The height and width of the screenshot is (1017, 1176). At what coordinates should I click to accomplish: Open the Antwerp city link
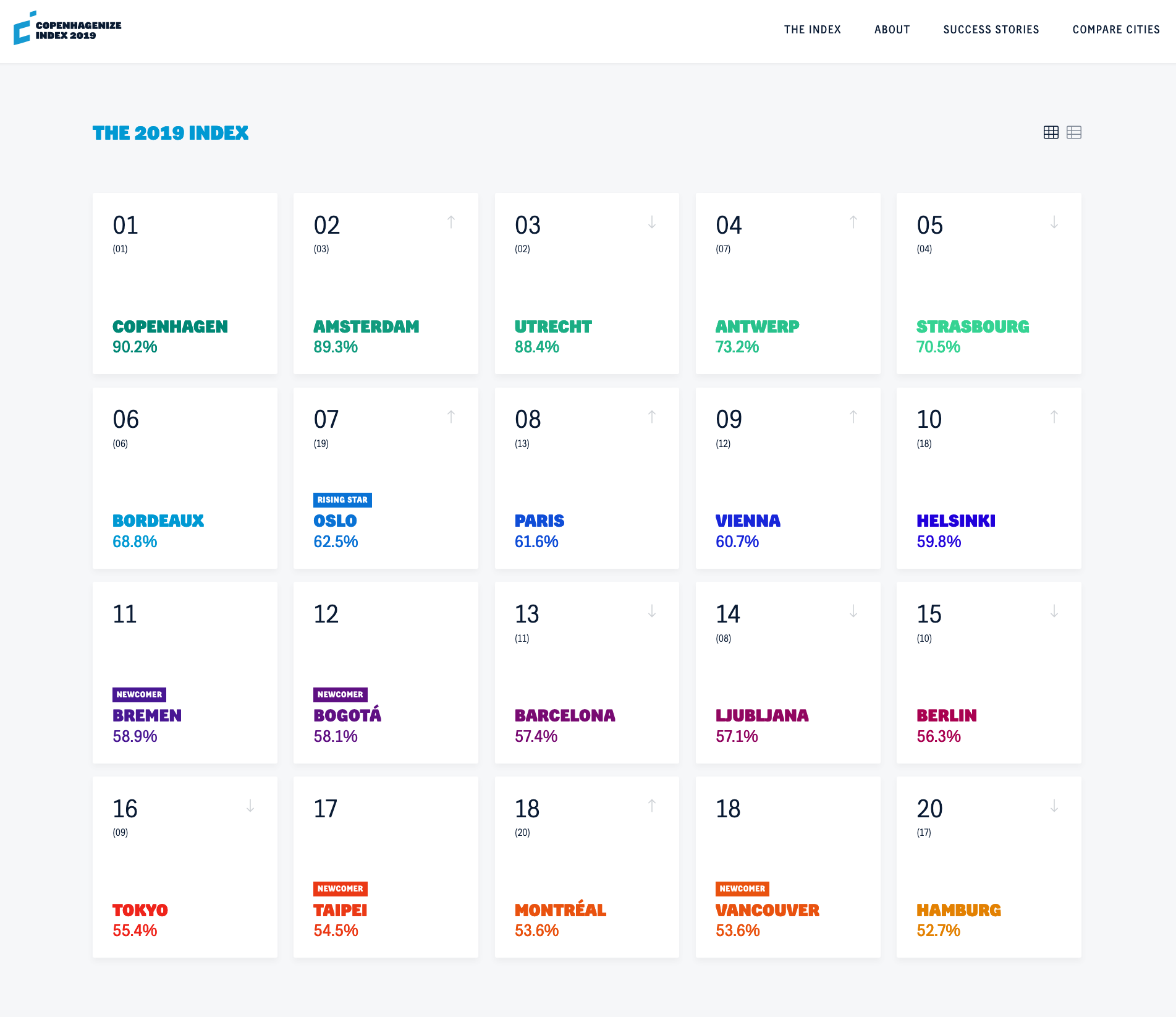[x=758, y=326]
